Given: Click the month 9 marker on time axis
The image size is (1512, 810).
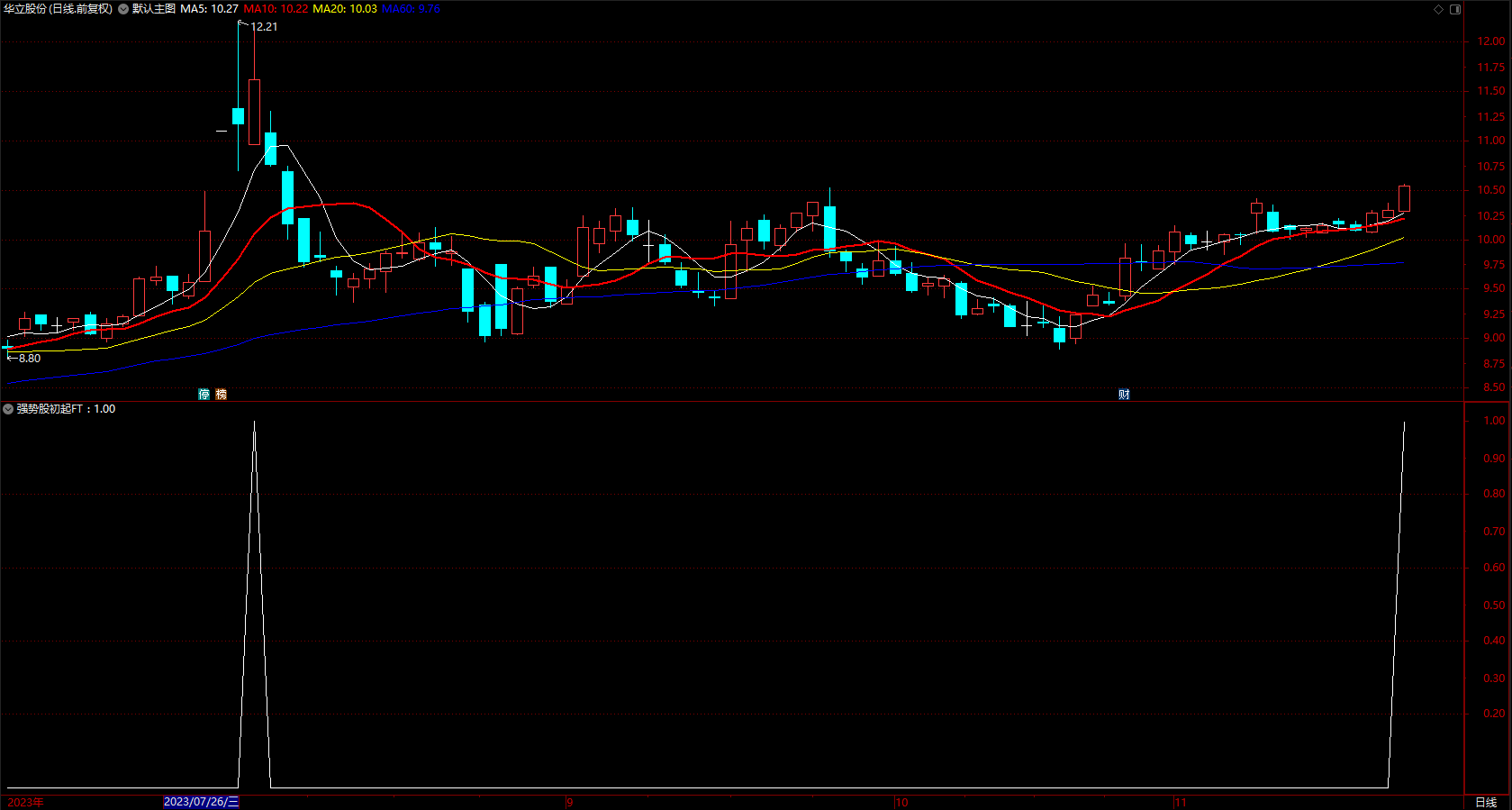Looking at the screenshot, I should [569, 803].
